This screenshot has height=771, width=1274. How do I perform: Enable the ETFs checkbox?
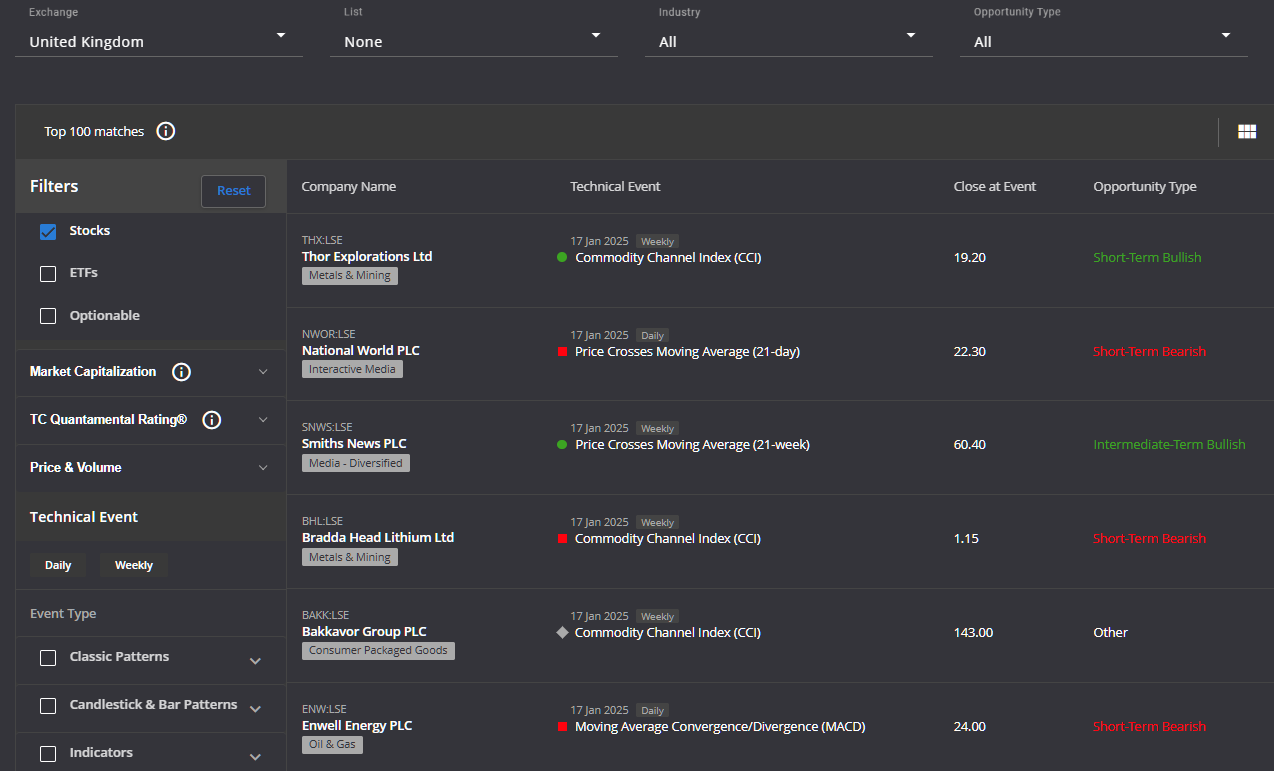[x=48, y=274]
